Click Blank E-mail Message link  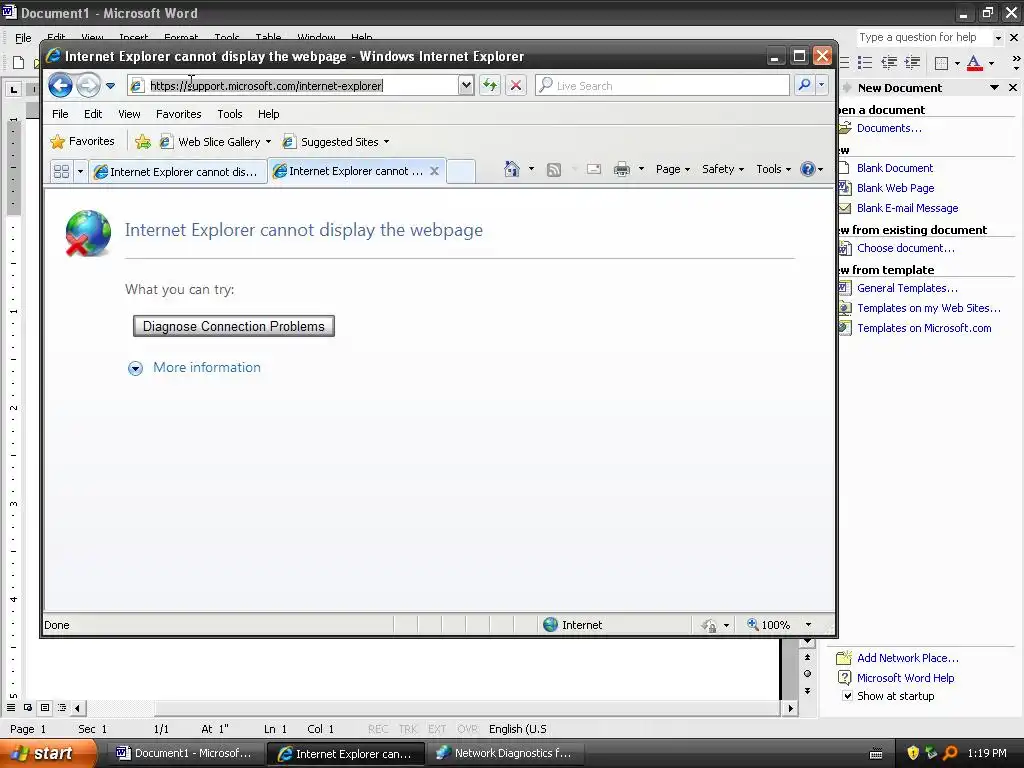point(907,208)
